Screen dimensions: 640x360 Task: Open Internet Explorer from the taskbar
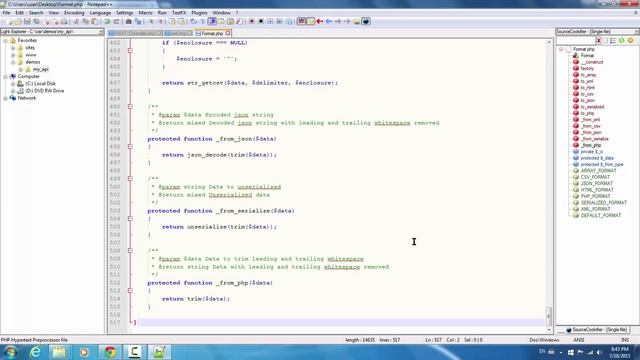[x=35, y=352]
